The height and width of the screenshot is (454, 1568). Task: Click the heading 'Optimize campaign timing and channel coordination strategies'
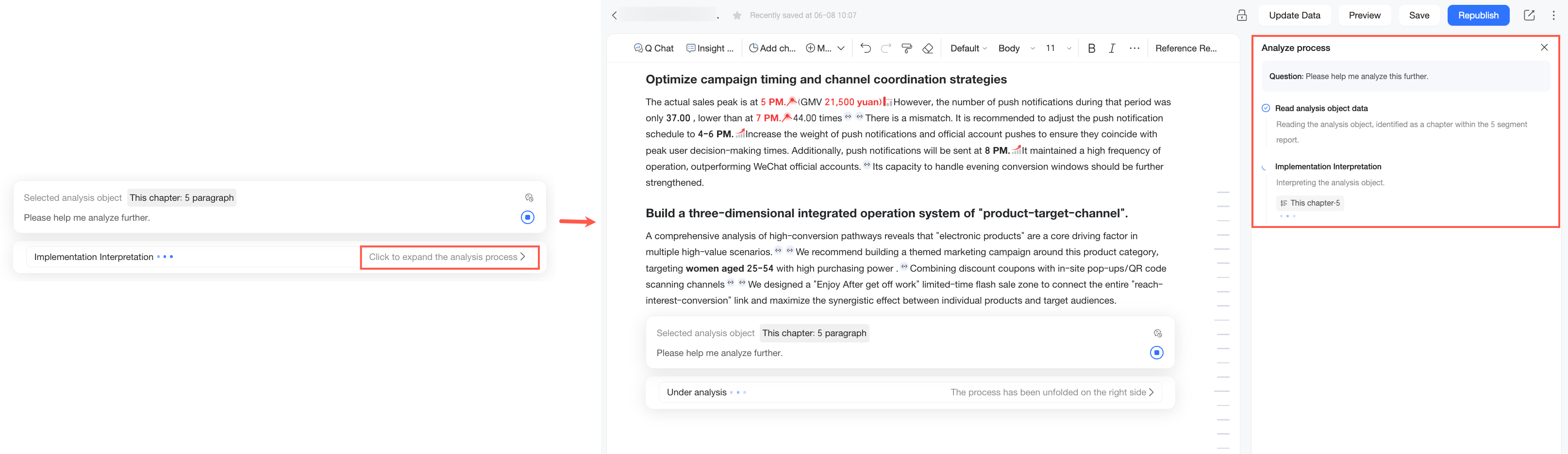click(826, 80)
